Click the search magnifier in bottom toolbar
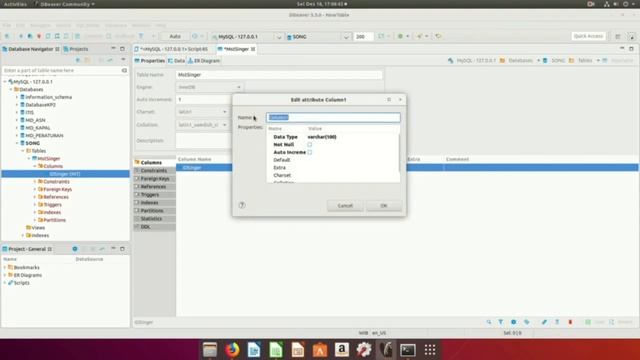The width and height of the screenshot is (640, 360). click(489, 322)
